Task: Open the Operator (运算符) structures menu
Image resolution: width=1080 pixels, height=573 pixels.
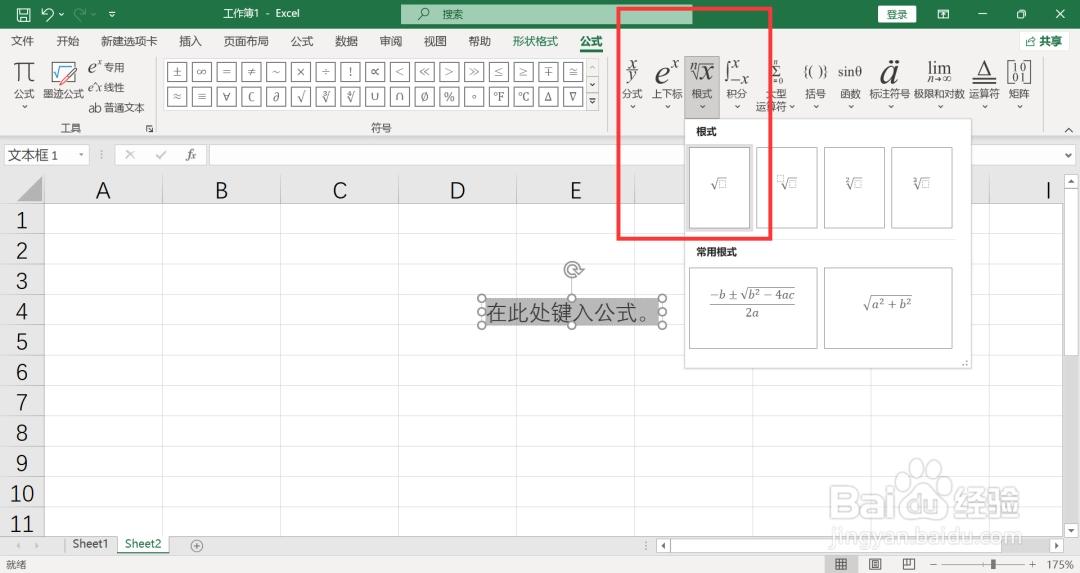Action: tap(984, 85)
